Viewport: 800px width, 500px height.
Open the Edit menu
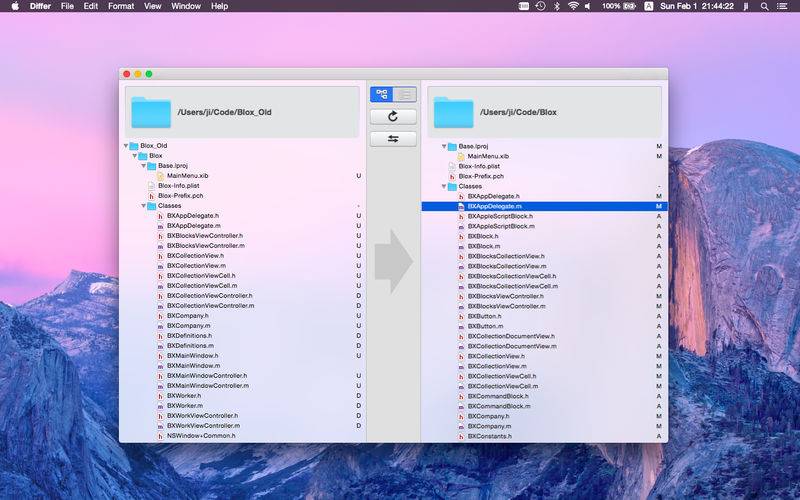tap(91, 6)
